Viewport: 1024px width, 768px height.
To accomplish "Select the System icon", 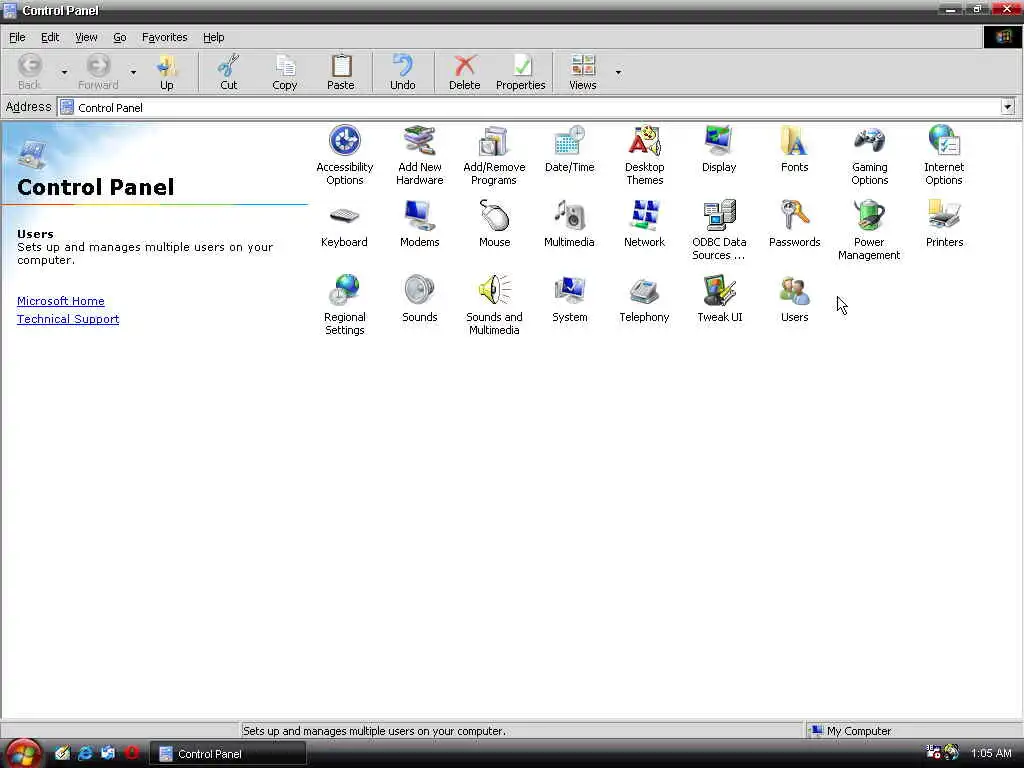I will click(x=569, y=299).
